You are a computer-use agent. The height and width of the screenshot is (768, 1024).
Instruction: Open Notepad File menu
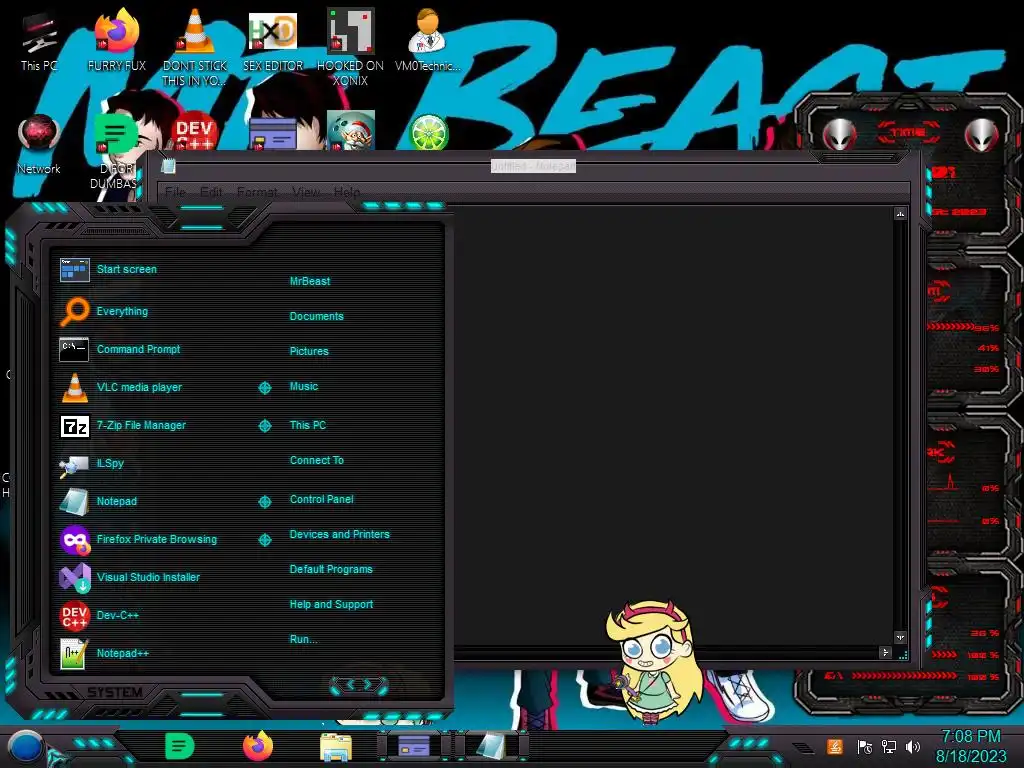(x=175, y=192)
